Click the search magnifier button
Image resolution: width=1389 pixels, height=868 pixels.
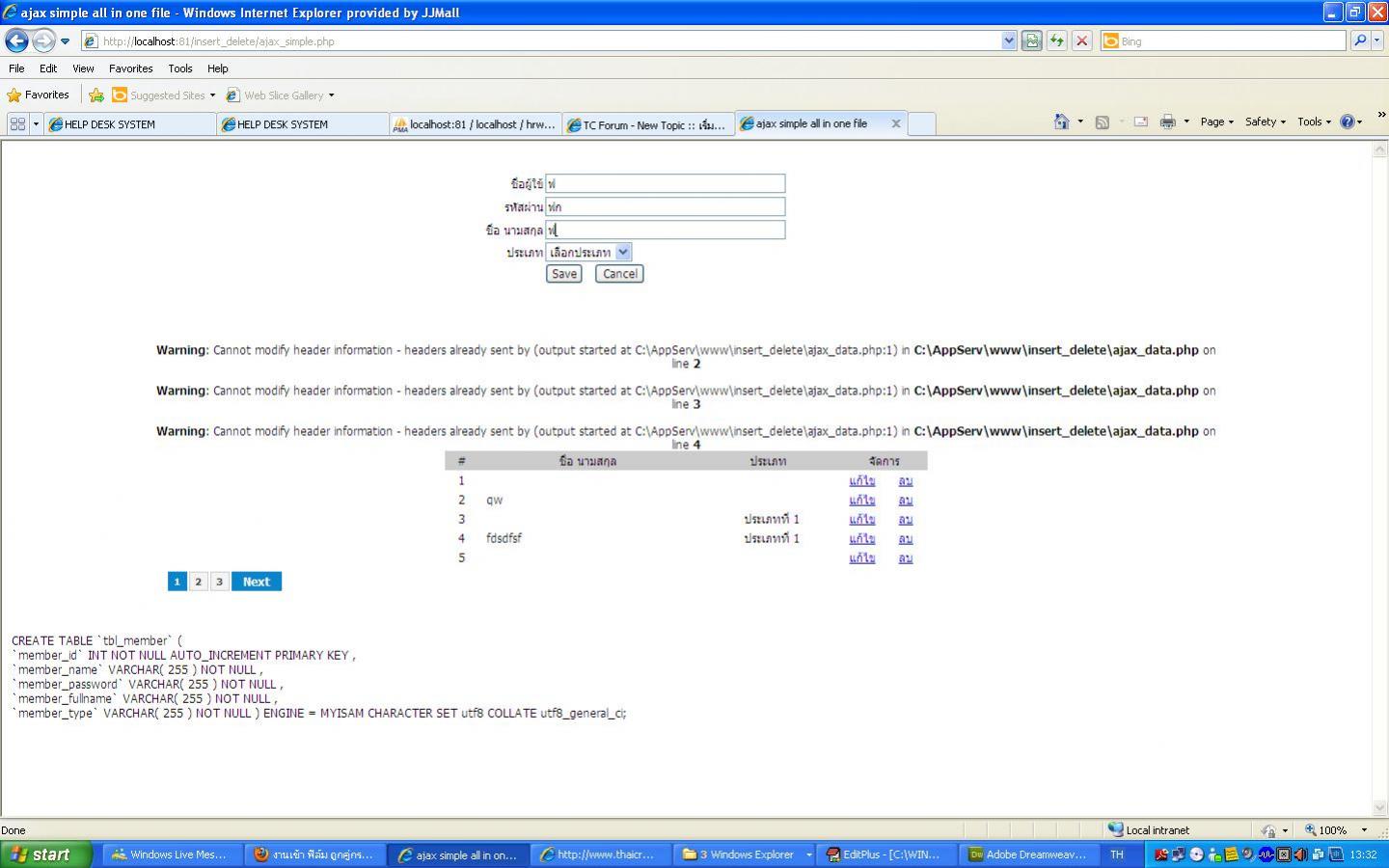tap(1359, 41)
